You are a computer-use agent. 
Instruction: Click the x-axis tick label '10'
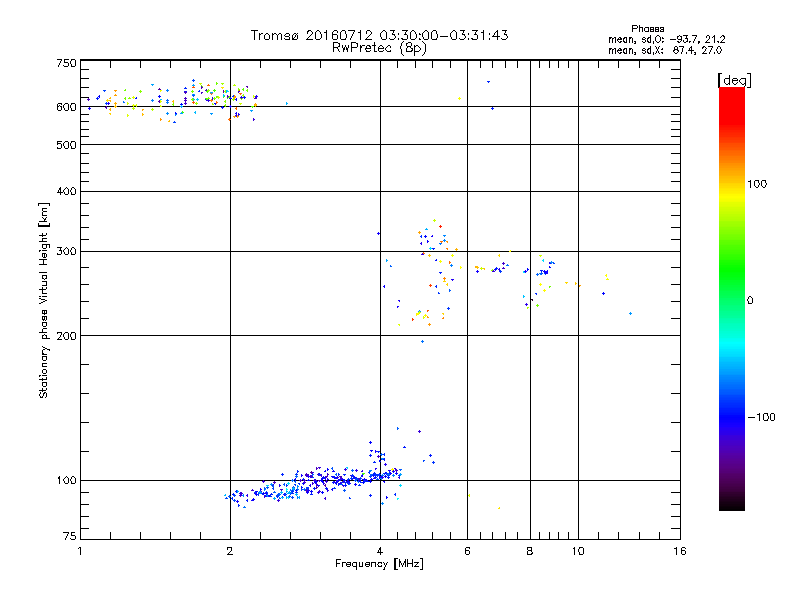[578, 551]
